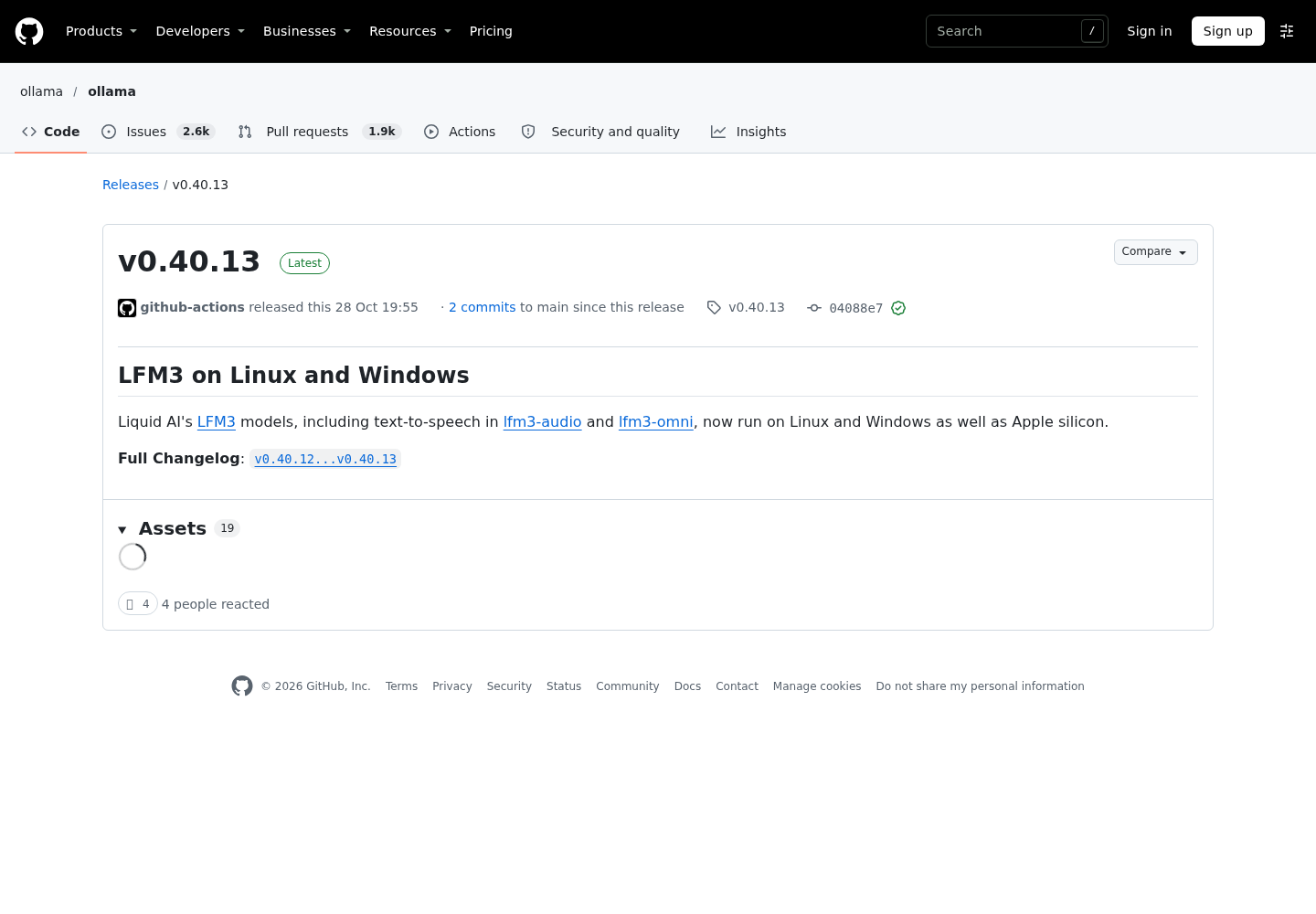
Task: Add reaction using the emoji reaction button
Action: point(138,604)
